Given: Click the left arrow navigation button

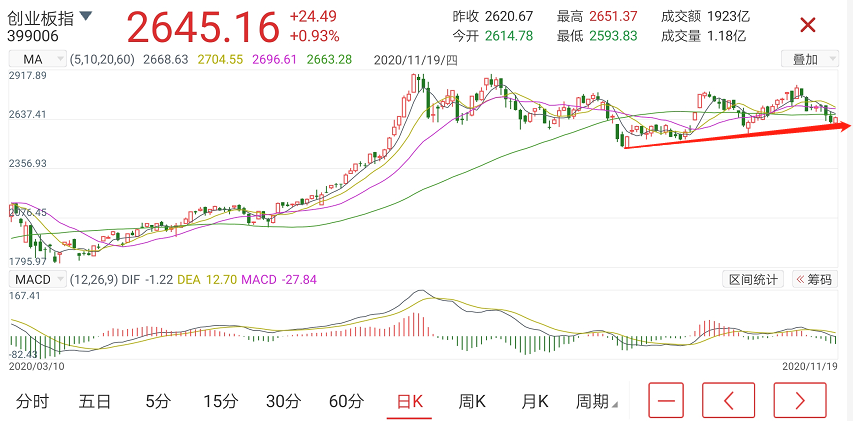Looking at the screenshot, I should pyautogui.click(x=728, y=401).
